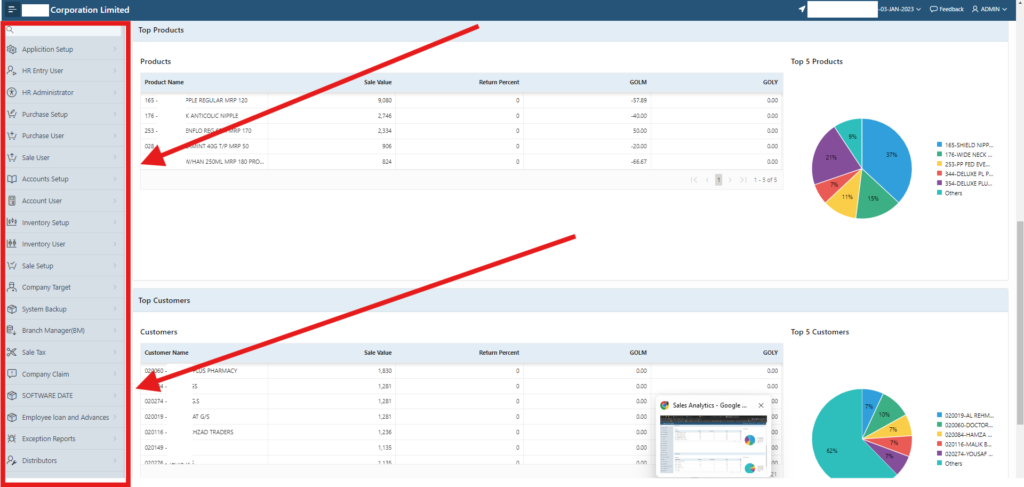Click the location arrow icon in header
Image resolution: width=1024 pixels, height=487 pixels.
point(801,9)
